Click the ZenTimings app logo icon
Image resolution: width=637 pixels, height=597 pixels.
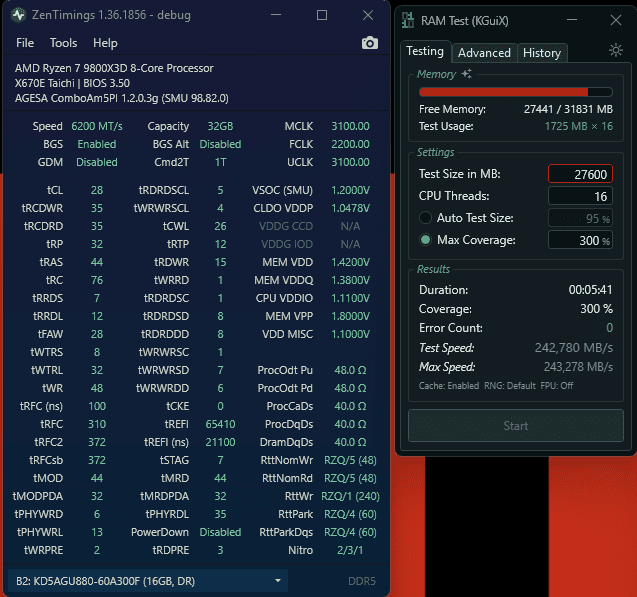[19, 15]
